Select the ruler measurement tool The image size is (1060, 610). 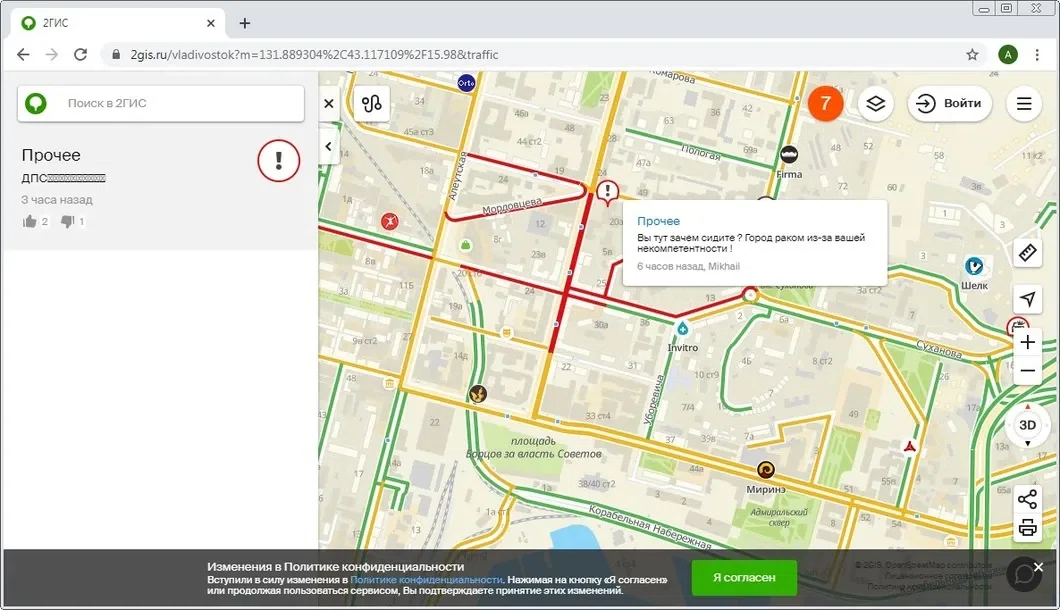1027,254
